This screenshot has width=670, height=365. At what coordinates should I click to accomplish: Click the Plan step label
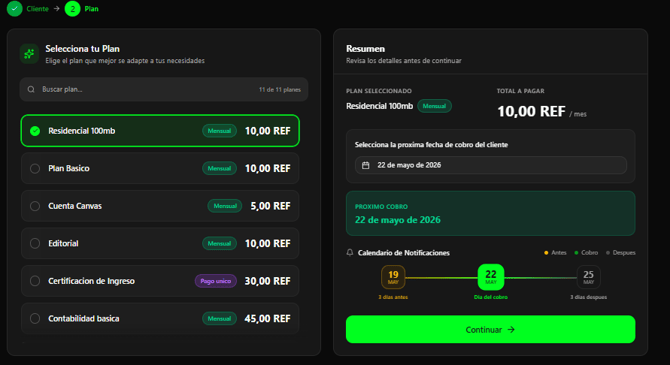point(91,9)
